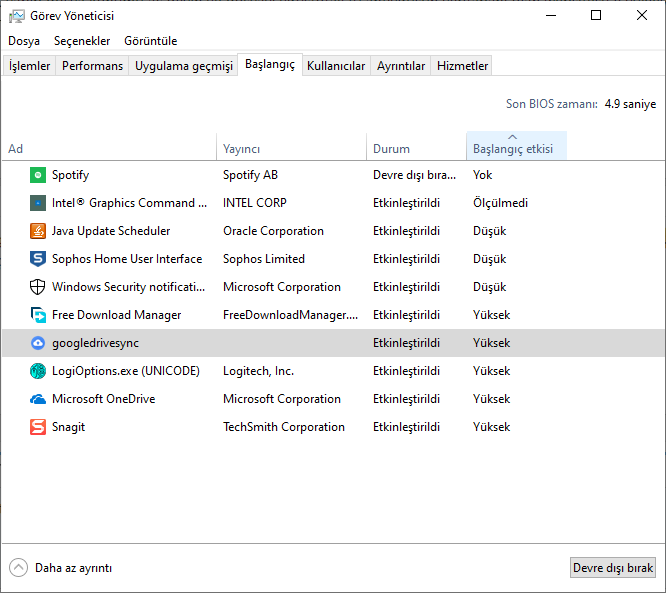Screen dimensions: 666x593
Task: Sort by Başlangıç etkisi column header
Action: tap(513, 149)
